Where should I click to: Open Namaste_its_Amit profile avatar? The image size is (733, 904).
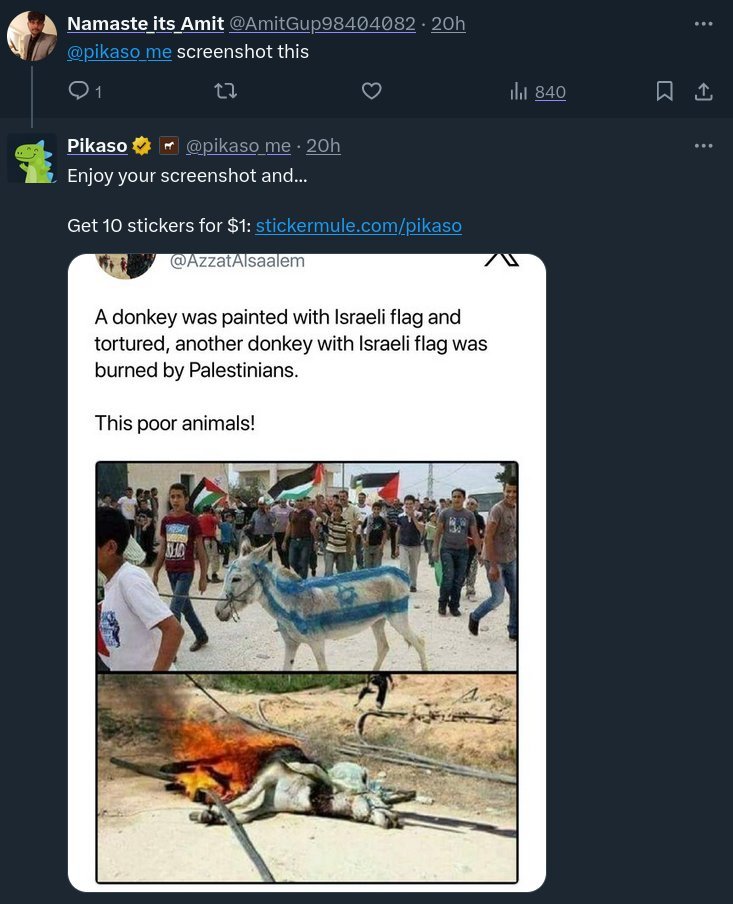(32, 37)
